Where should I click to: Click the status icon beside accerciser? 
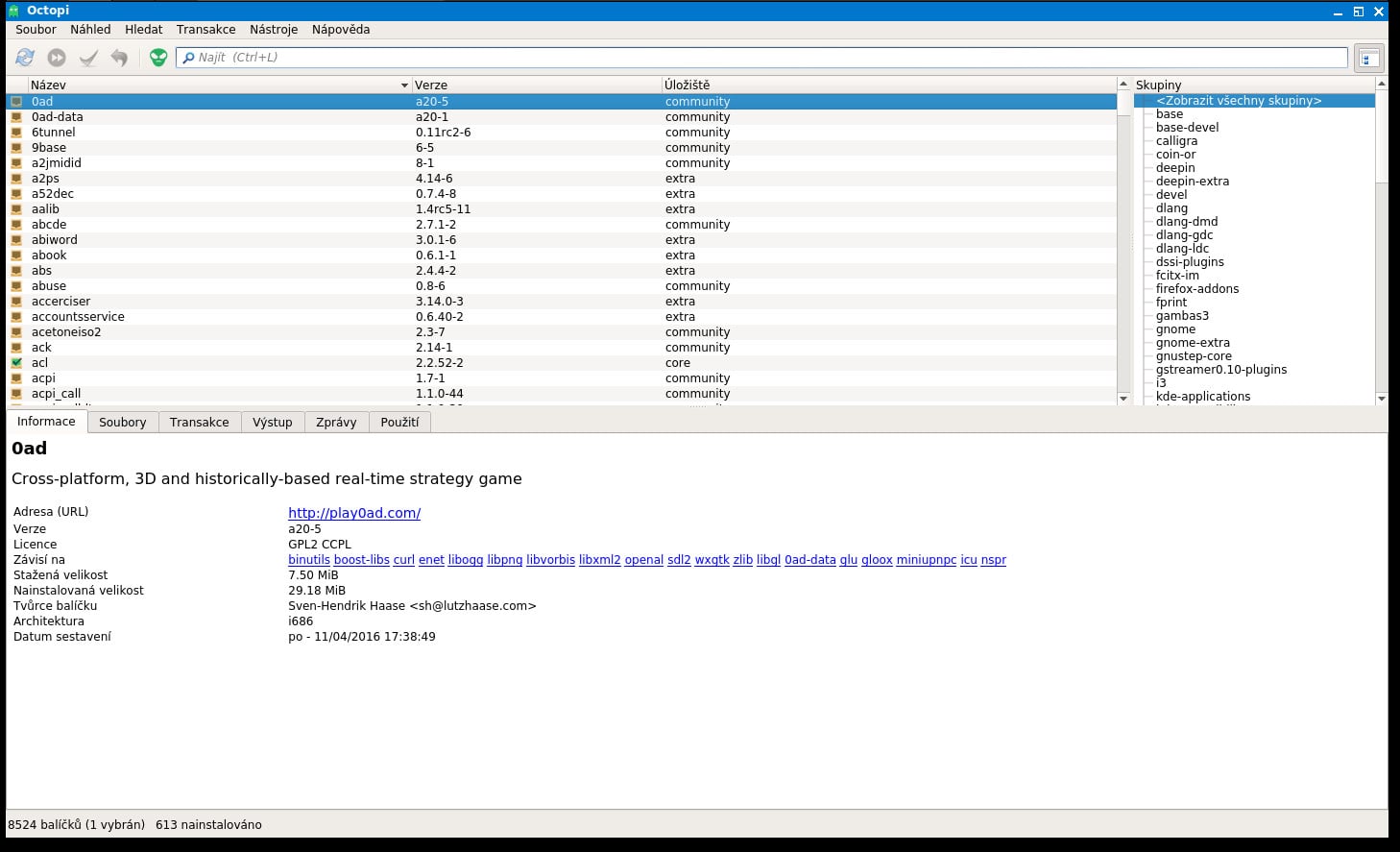pos(16,302)
